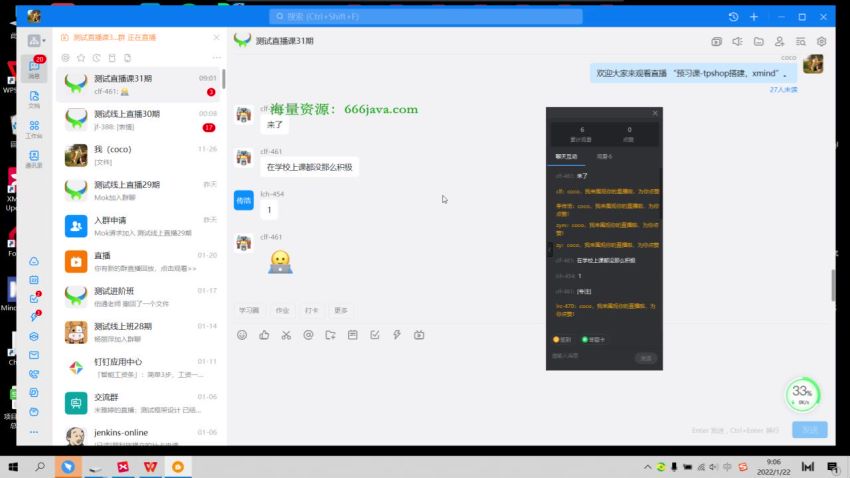Open the group announcement speaker icon
This screenshot has width=850, height=478.
coord(737,42)
